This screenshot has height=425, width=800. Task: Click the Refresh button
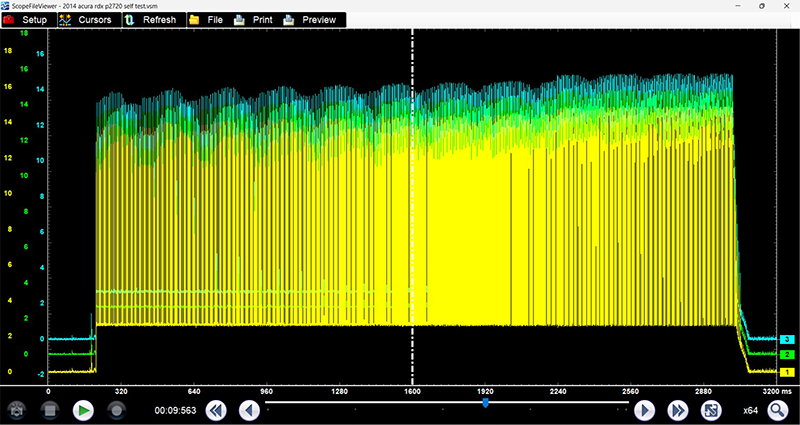(x=150, y=20)
